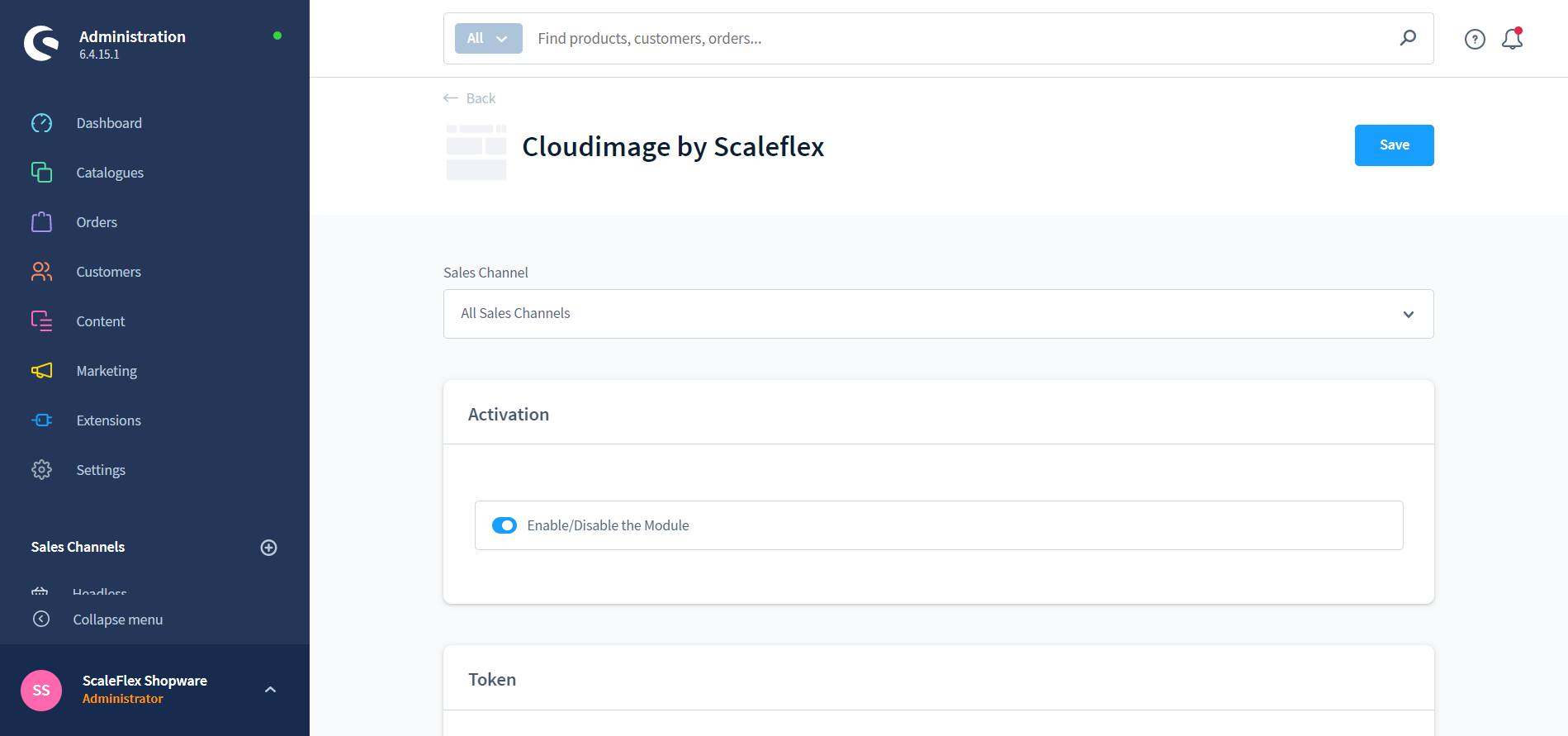The image size is (1568, 736).
Task: Save the Cloudimage configuration
Action: tap(1394, 145)
